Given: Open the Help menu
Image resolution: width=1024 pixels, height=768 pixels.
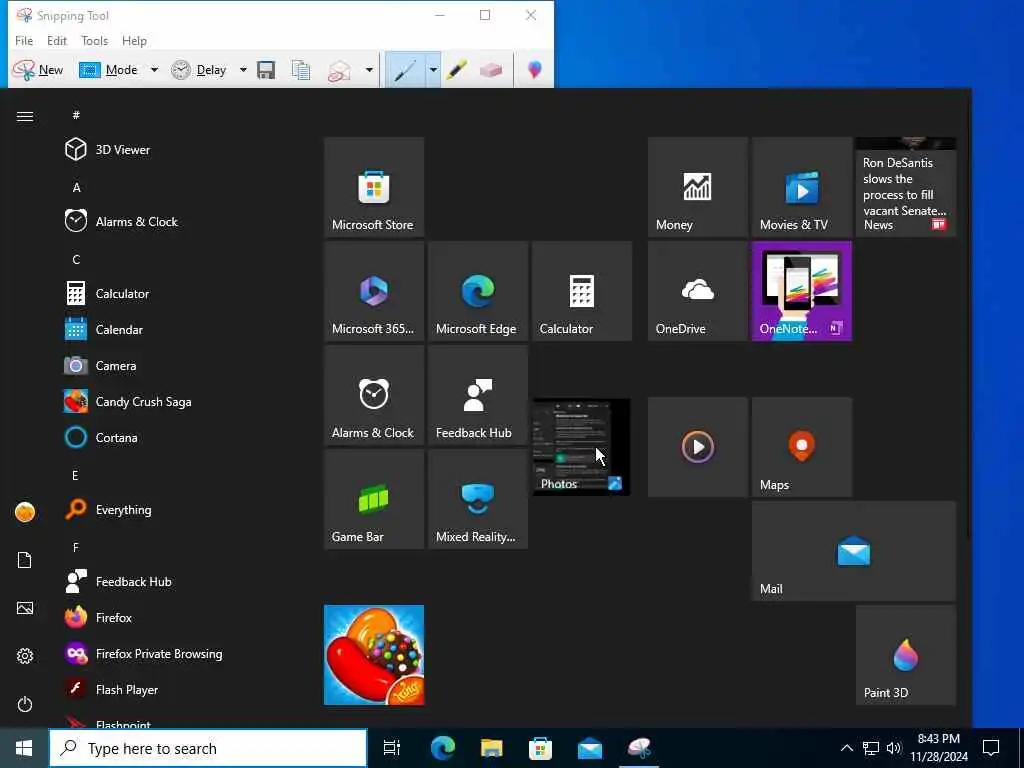Looking at the screenshot, I should 135,40.
